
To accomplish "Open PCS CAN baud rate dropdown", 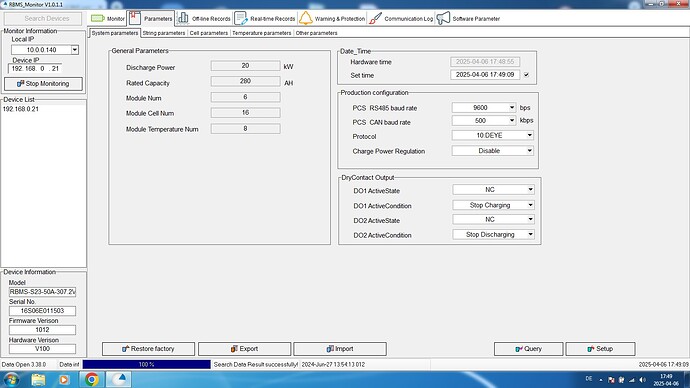I will [x=512, y=120].
